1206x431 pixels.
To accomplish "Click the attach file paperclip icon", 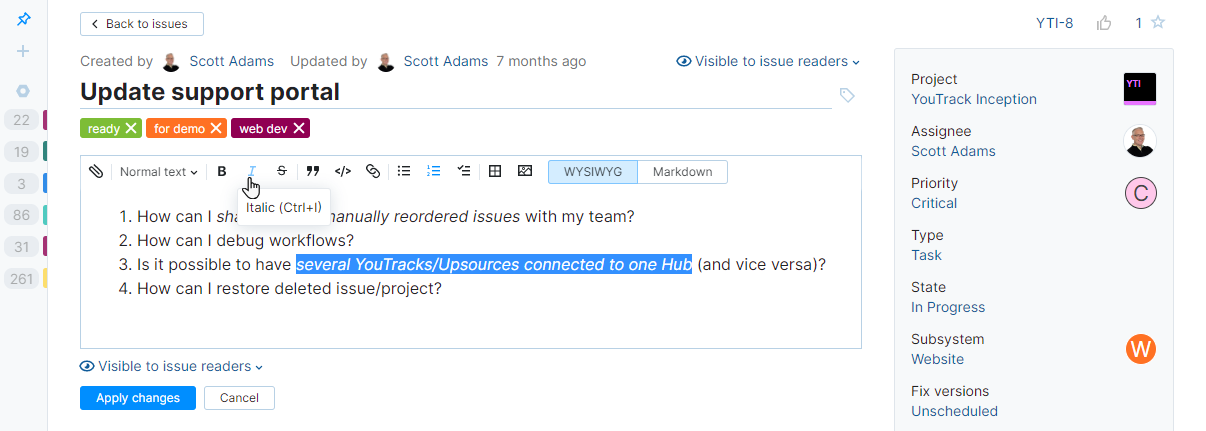I will coord(96,172).
